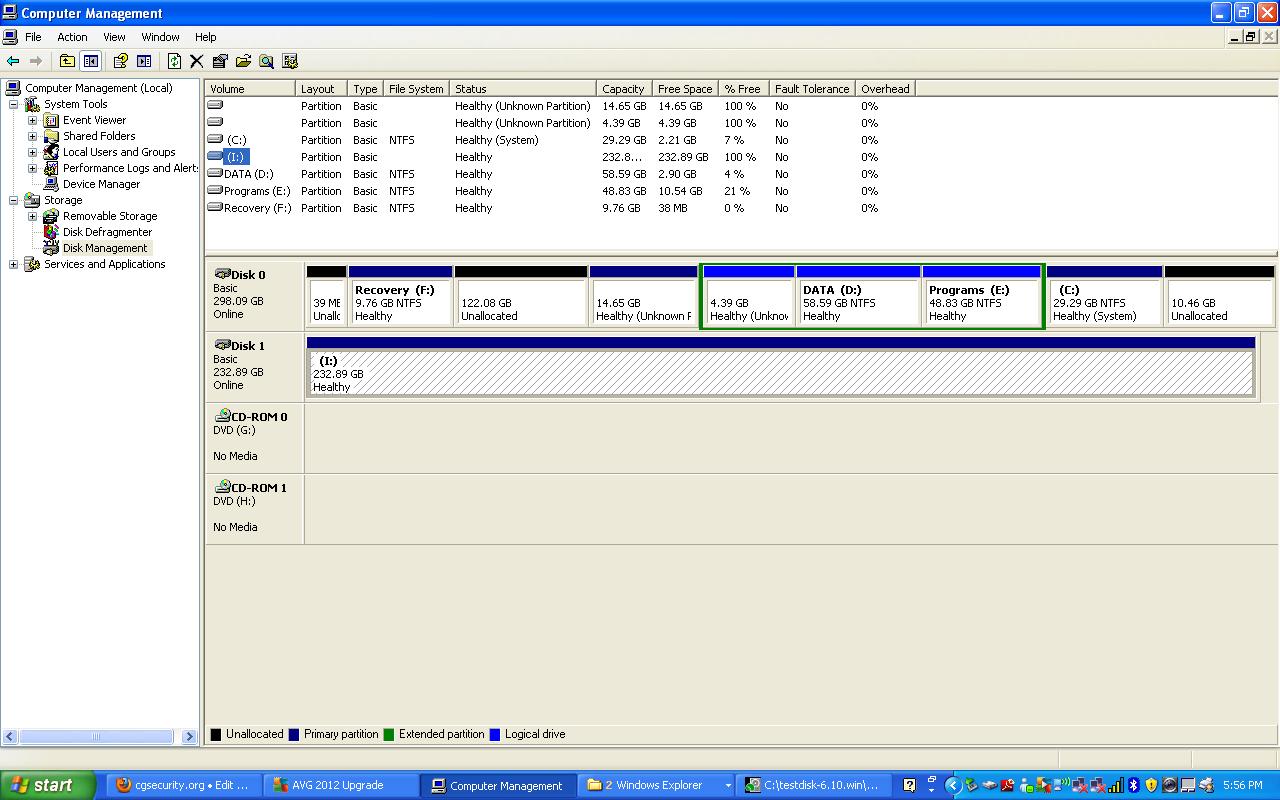Select Device Manager in the tree
The width and height of the screenshot is (1280, 800).
click(101, 184)
